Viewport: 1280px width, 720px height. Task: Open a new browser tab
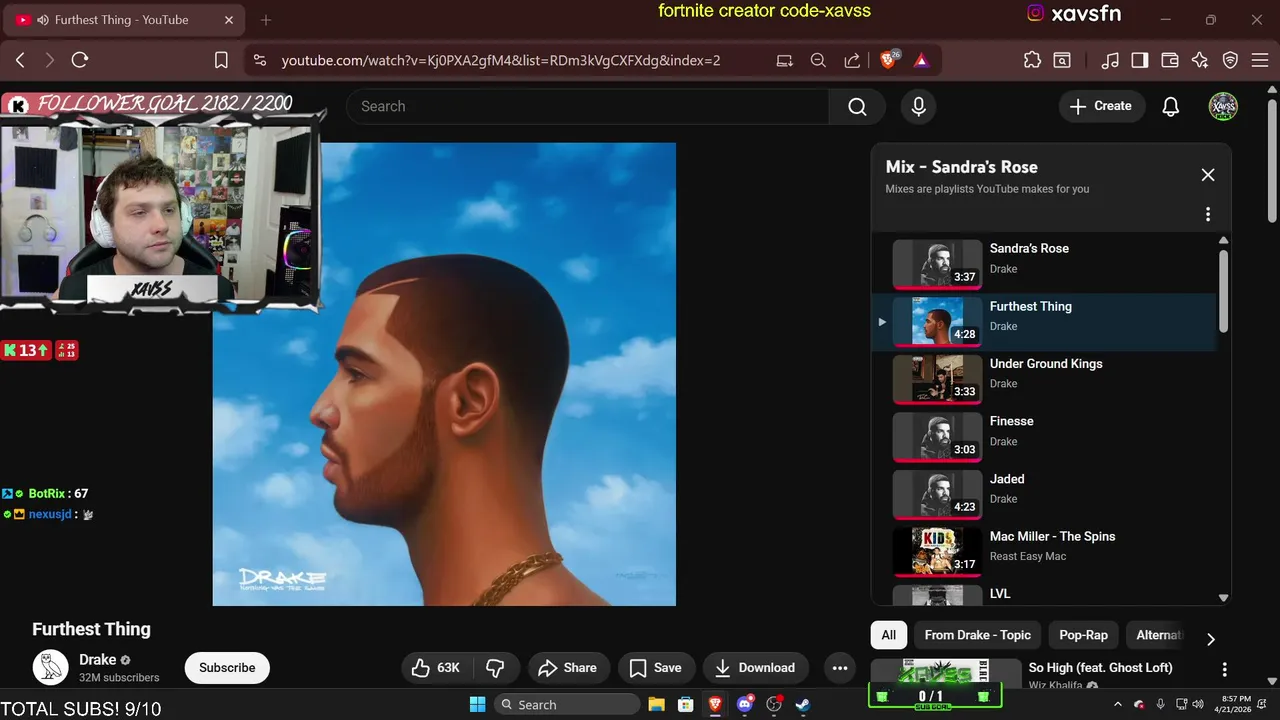pos(266,20)
